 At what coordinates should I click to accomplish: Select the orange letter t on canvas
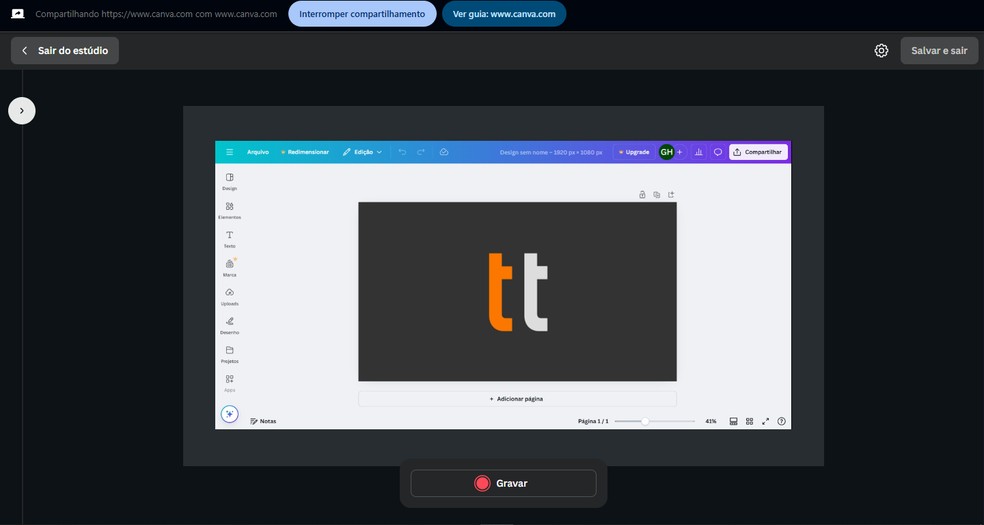tap(500, 292)
